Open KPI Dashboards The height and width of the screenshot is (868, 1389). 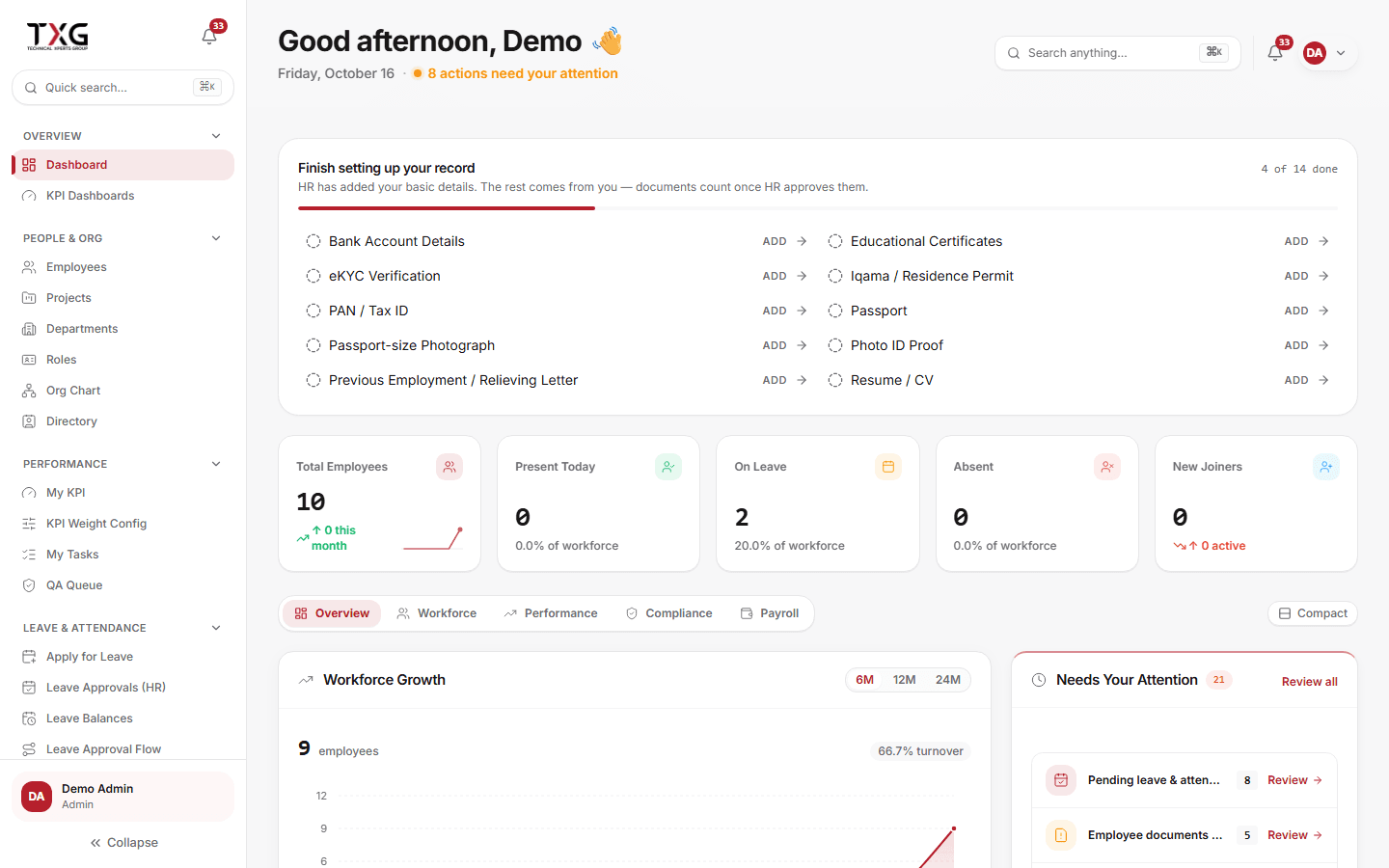click(123, 196)
